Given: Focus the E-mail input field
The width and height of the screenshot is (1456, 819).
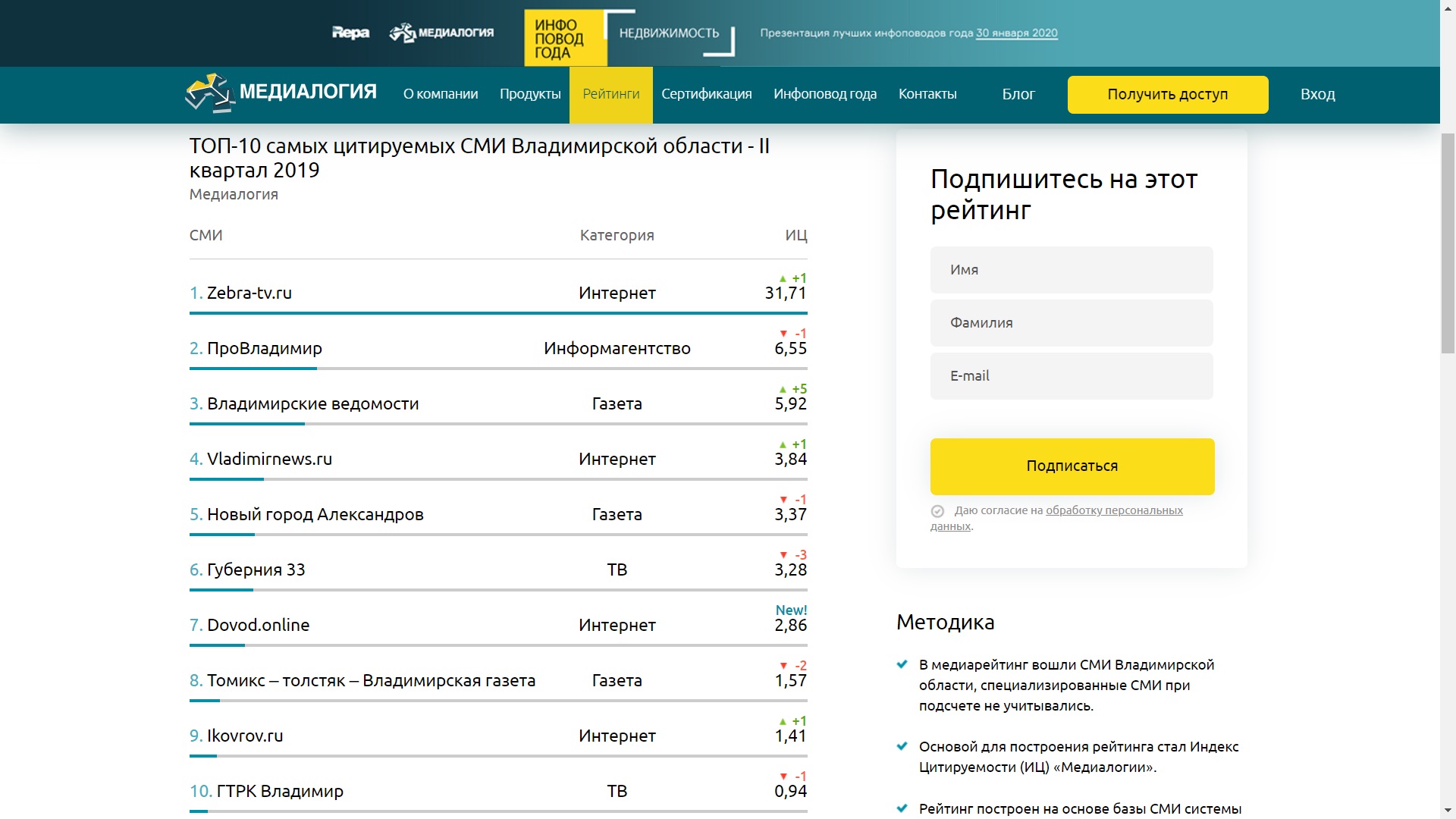Looking at the screenshot, I should [x=1072, y=376].
